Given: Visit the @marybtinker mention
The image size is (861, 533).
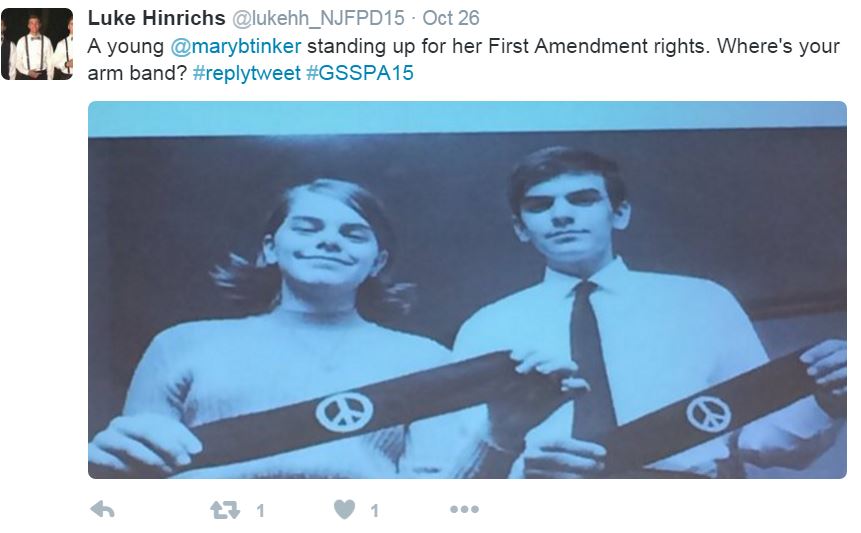Looking at the screenshot, I should tap(236, 46).
